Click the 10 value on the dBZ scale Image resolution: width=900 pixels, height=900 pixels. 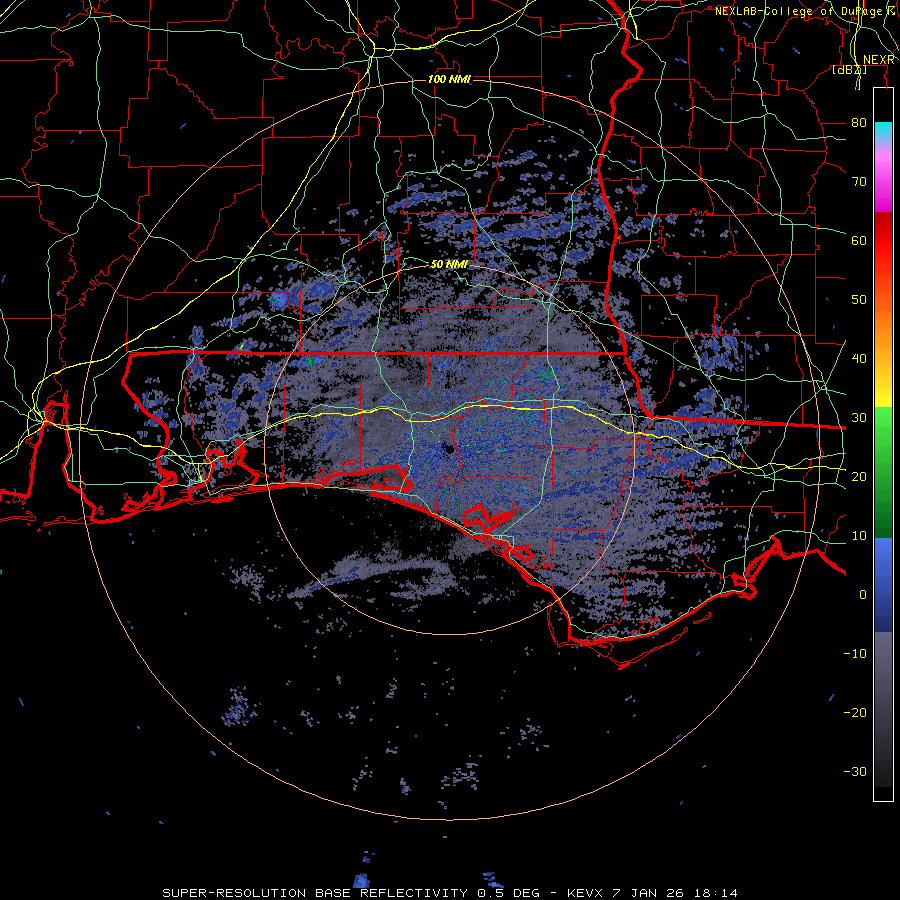coord(859,536)
